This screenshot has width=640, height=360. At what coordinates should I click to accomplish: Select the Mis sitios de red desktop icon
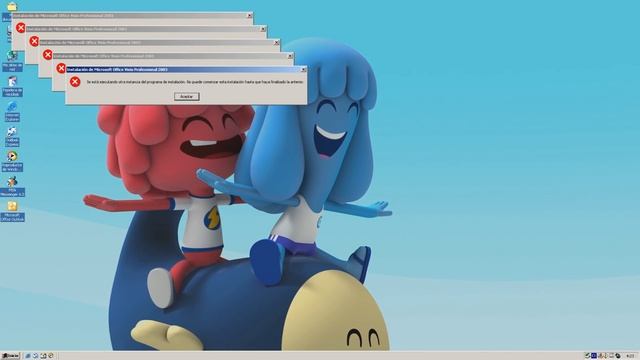tap(12, 61)
